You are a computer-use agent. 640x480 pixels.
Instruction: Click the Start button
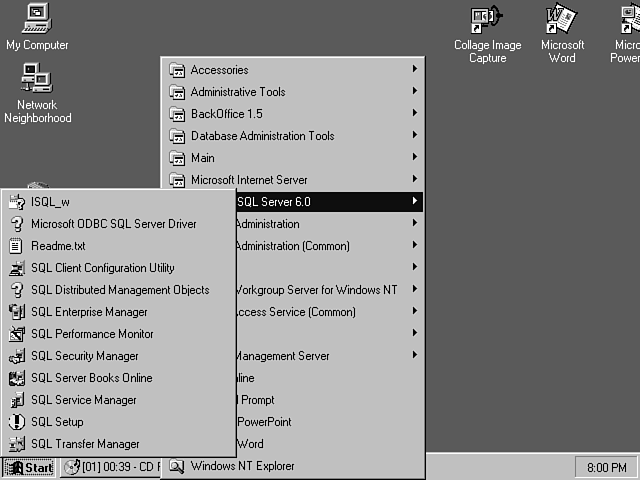tap(29, 467)
